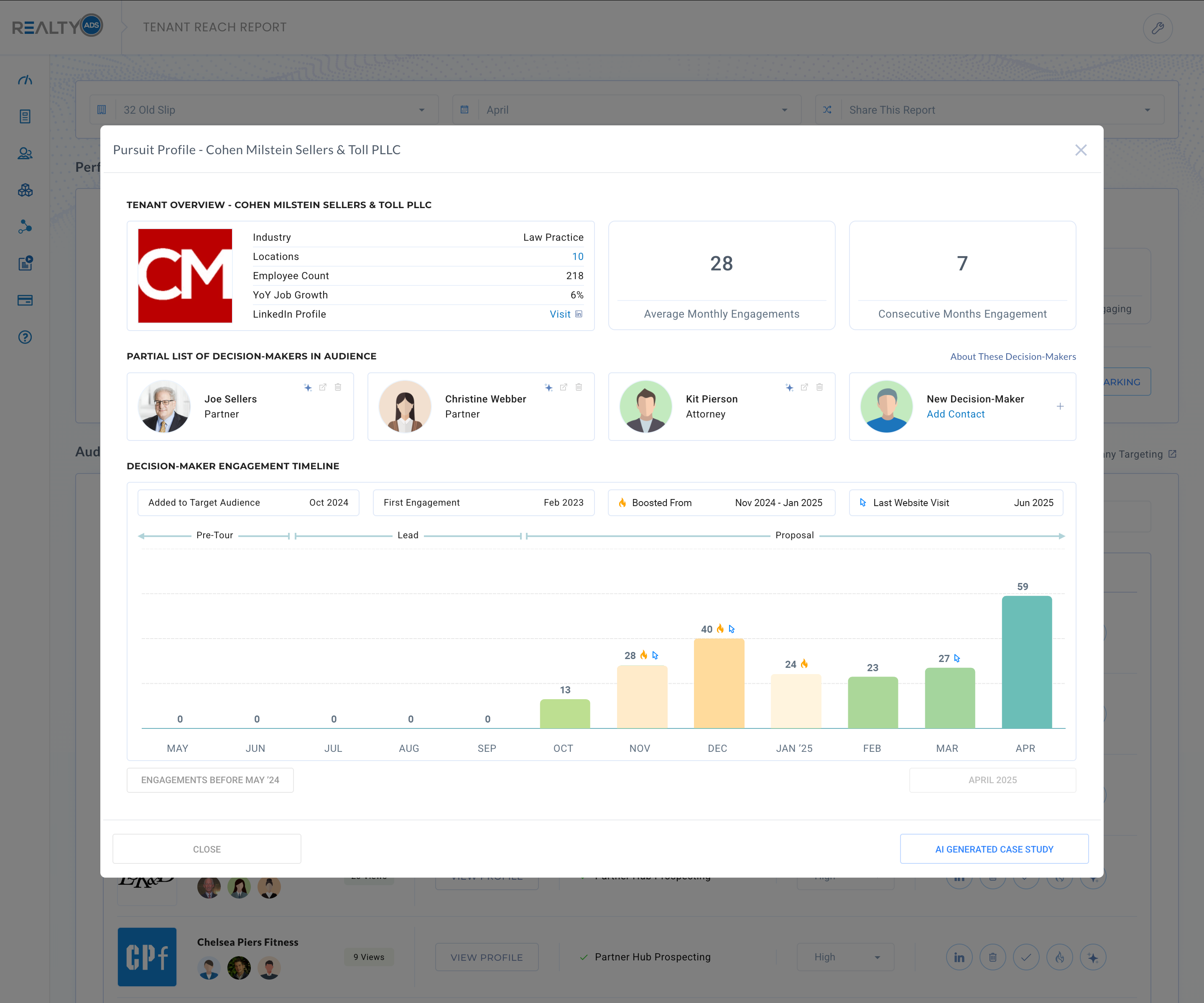Click AI sparkle icon on Kit Pierson card
Viewport: 1204px width, 1003px height.
pyautogui.click(x=789, y=387)
